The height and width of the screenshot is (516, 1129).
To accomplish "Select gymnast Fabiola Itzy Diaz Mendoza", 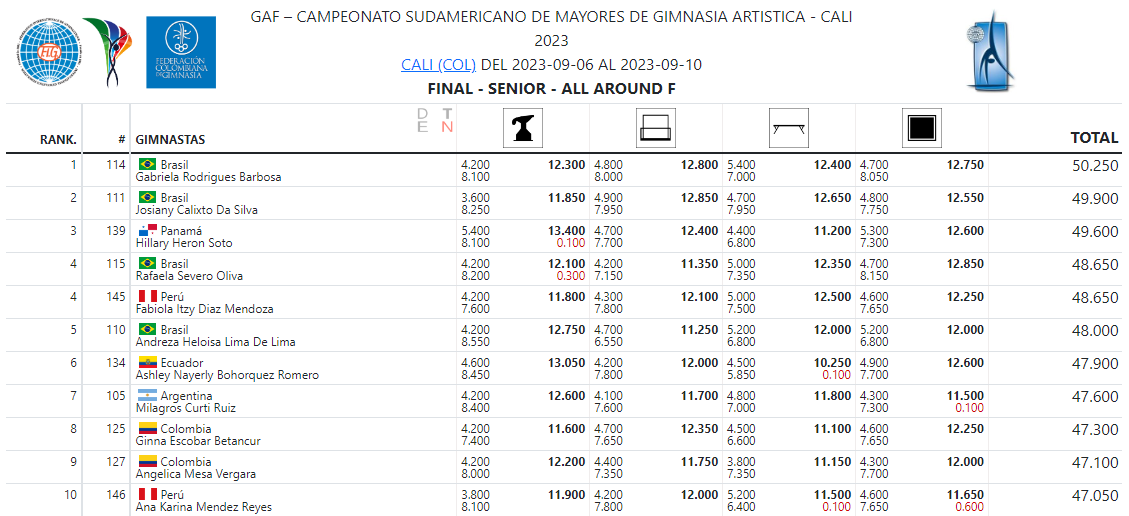I will (x=204, y=309).
